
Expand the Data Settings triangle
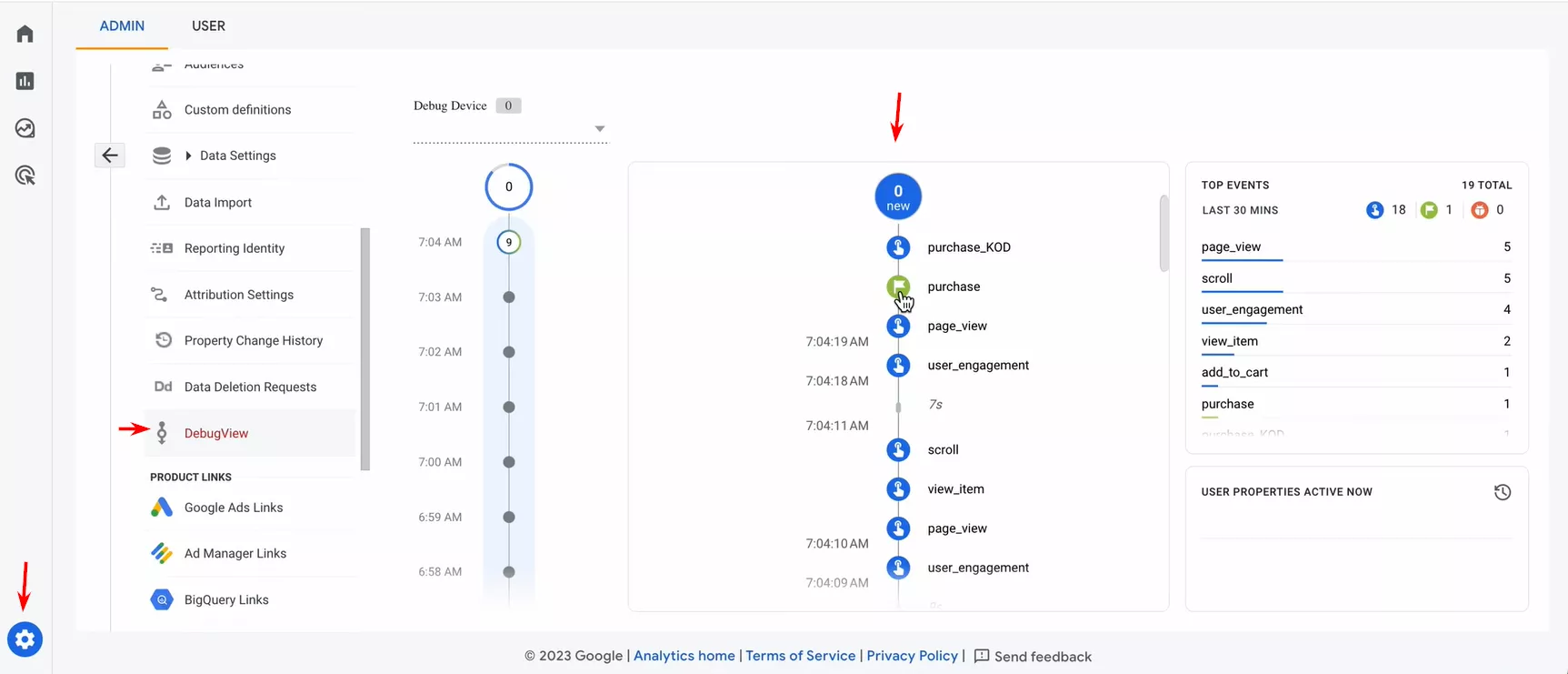click(x=188, y=156)
